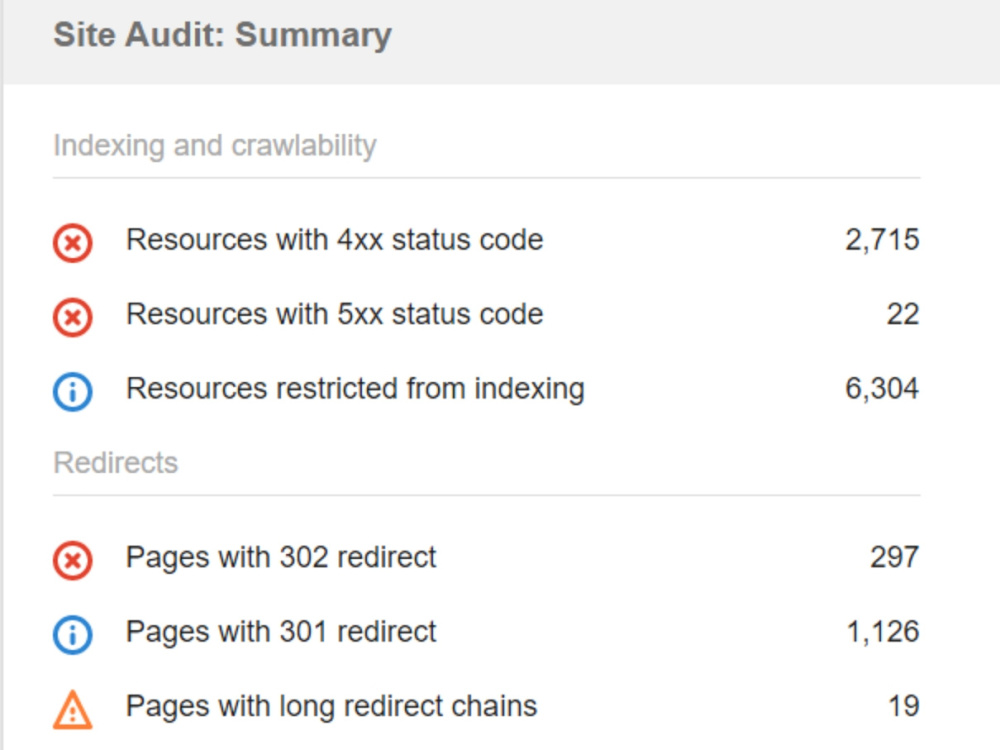The width and height of the screenshot is (1000, 750).
Task: Click the 1,126 count for 301 redirects
Action: [883, 632]
